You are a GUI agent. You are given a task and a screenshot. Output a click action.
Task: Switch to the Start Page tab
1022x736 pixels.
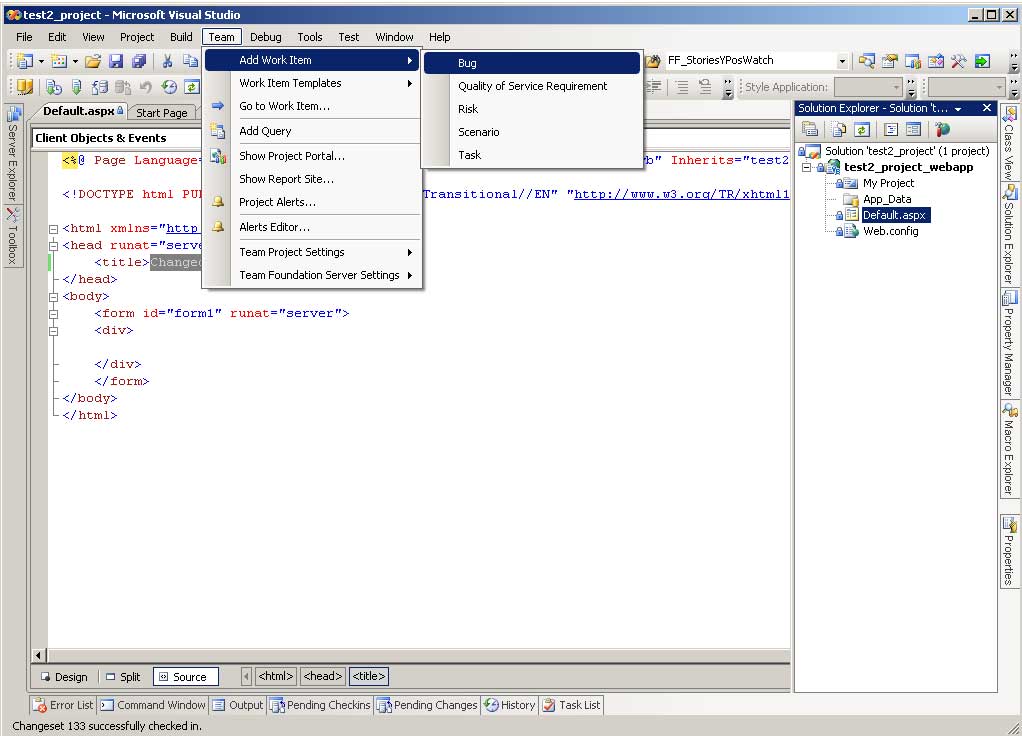click(x=162, y=113)
